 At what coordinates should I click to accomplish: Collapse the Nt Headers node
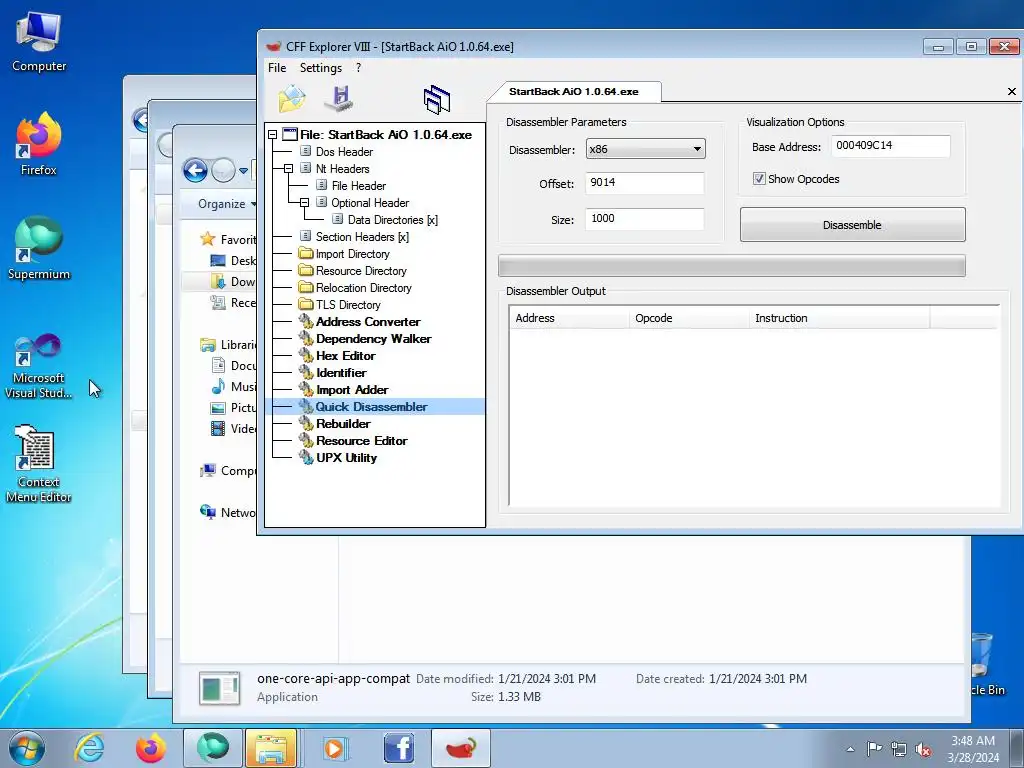pos(288,168)
